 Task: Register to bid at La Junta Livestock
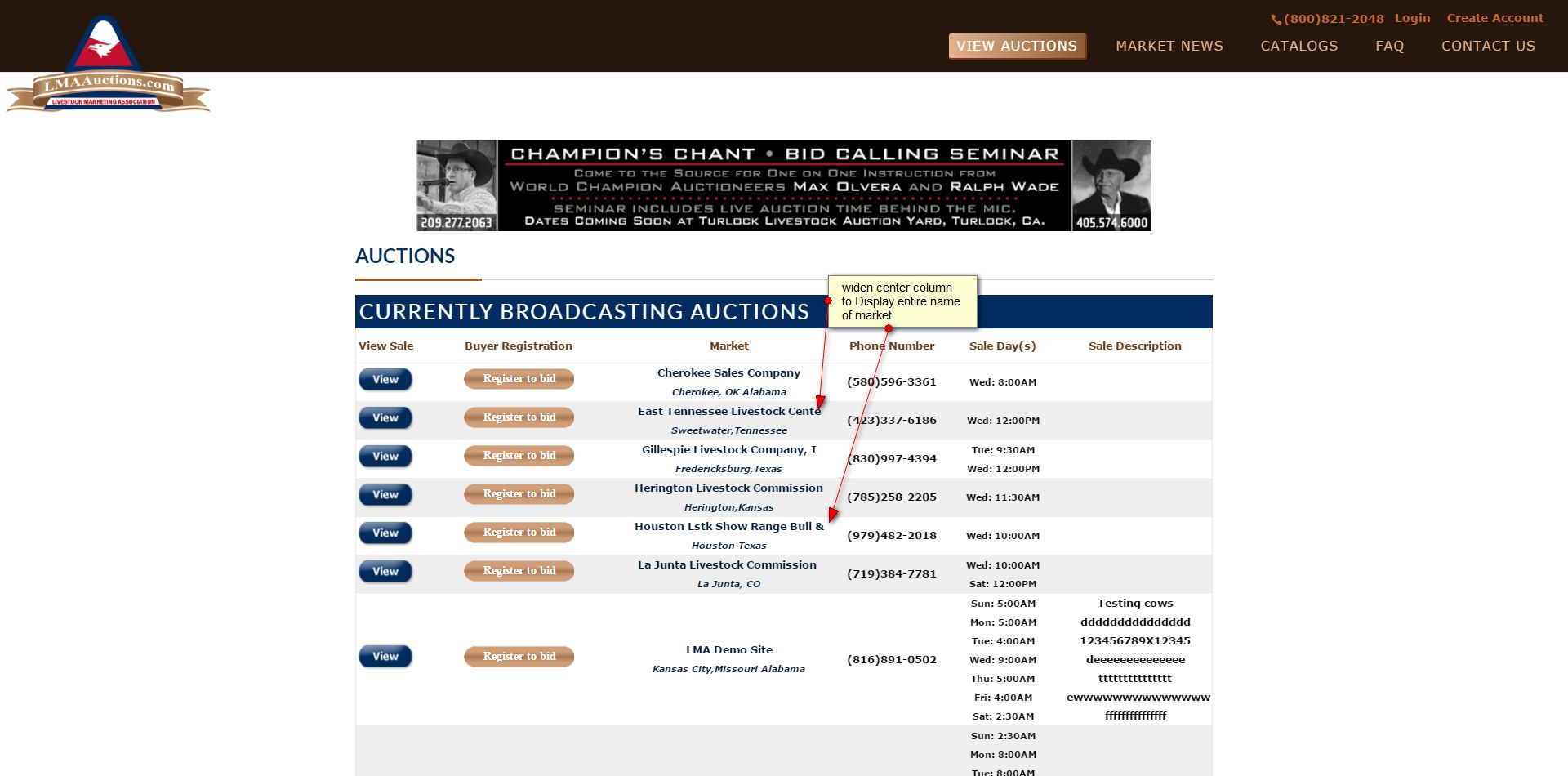pyautogui.click(x=519, y=571)
